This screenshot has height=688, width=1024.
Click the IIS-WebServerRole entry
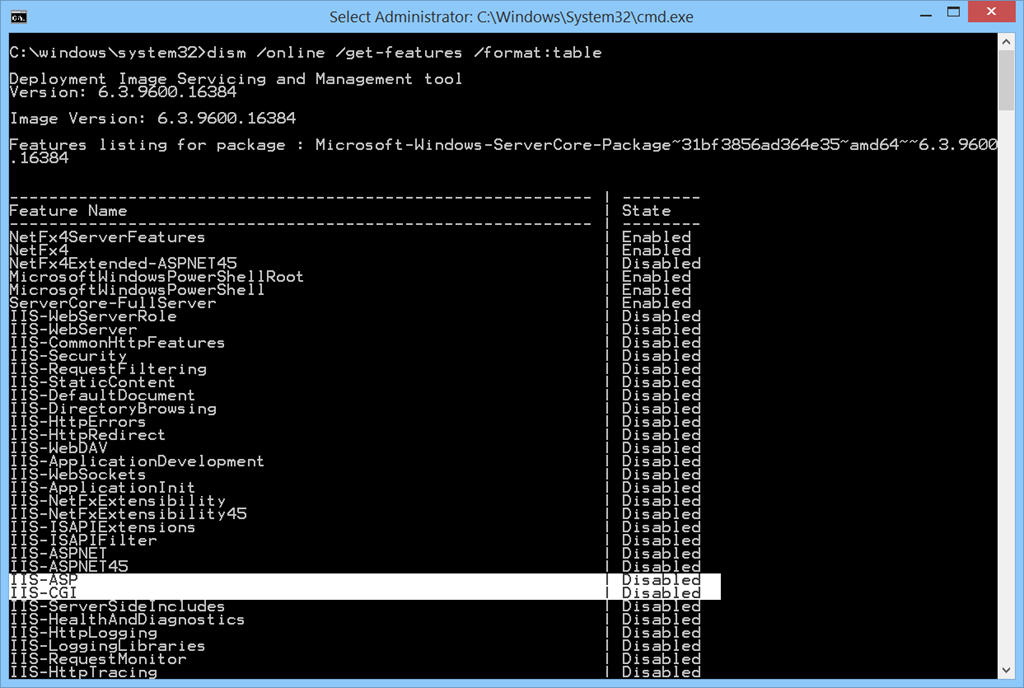[x=92, y=316]
